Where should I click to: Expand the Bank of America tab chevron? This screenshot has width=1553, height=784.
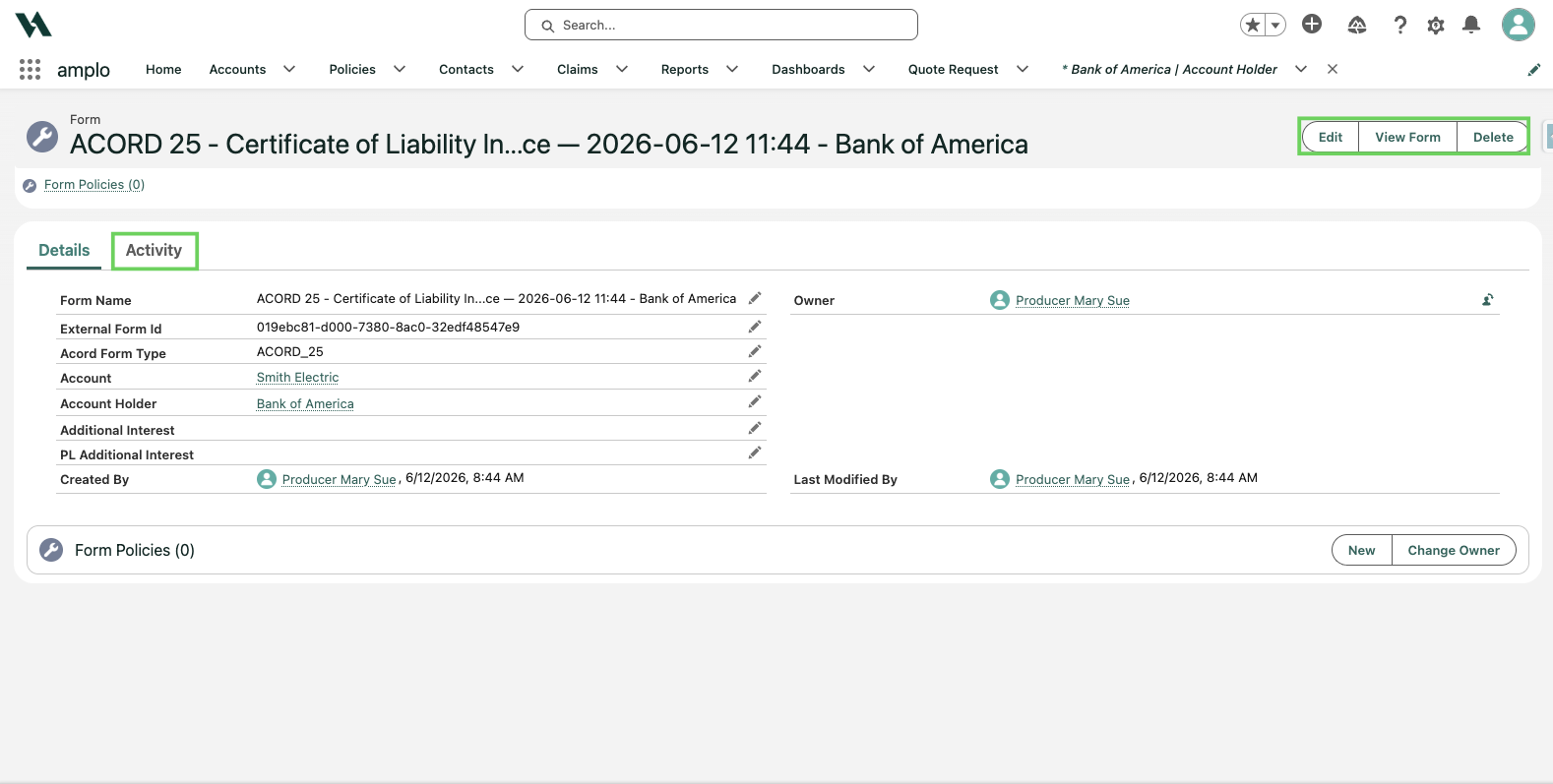click(x=1301, y=69)
